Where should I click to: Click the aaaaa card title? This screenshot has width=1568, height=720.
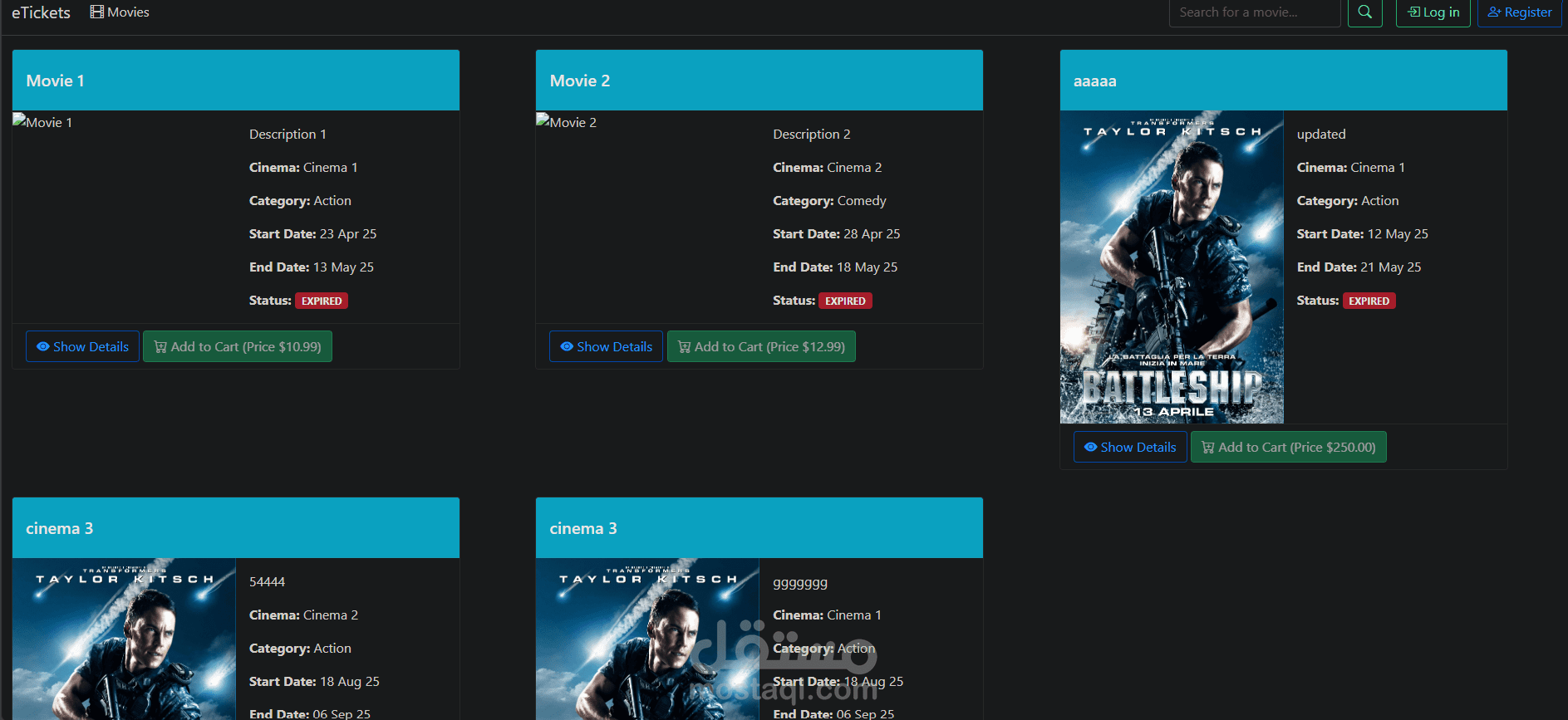tap(1094, 81)
